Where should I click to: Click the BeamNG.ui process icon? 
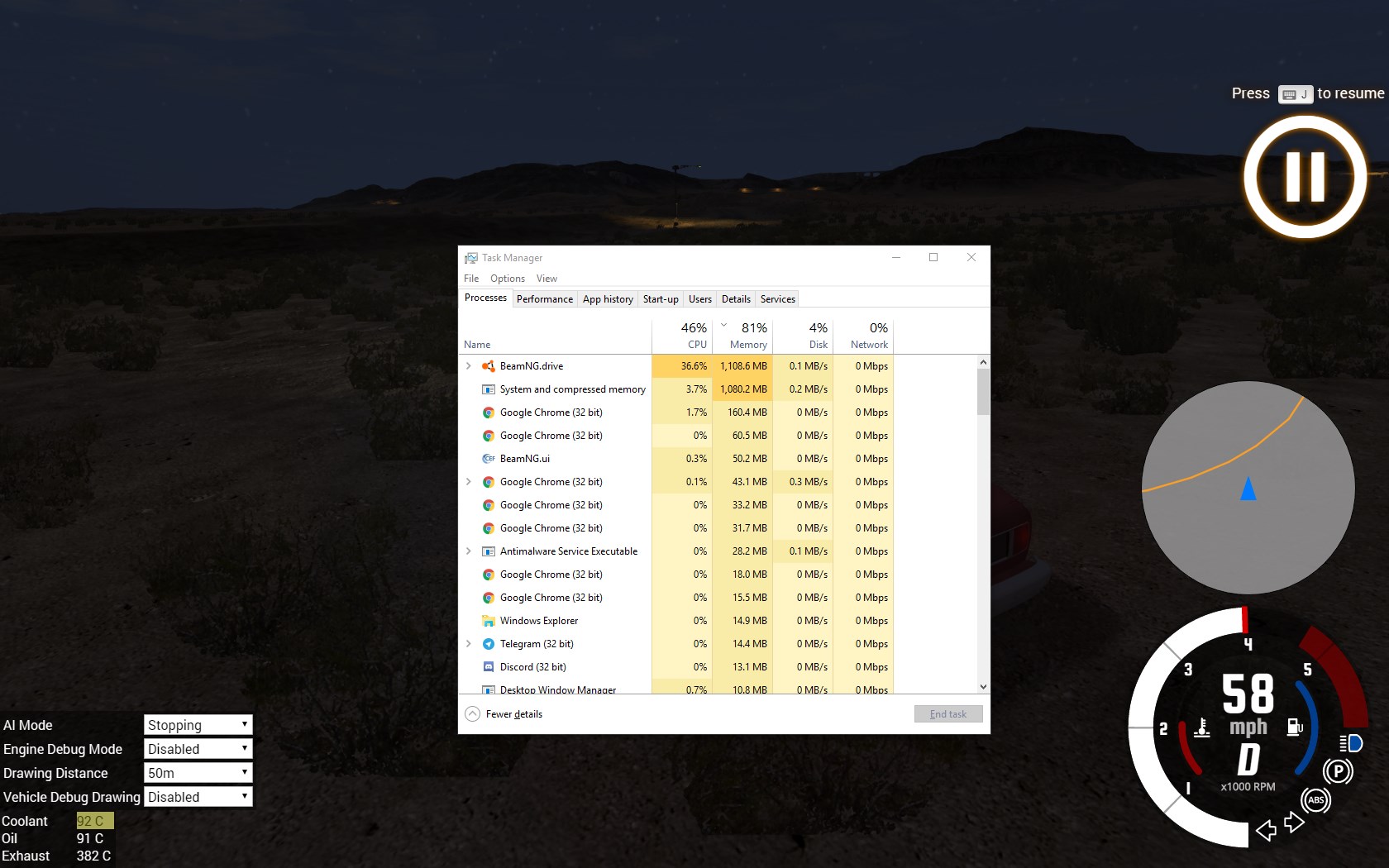click(489, 459)
